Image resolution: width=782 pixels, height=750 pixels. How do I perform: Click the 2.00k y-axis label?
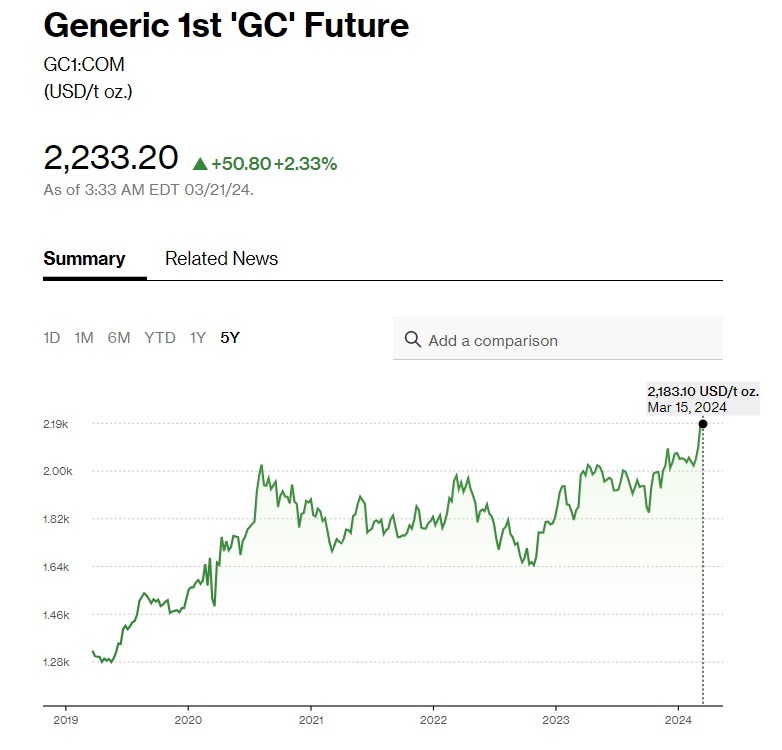(58, 471)
